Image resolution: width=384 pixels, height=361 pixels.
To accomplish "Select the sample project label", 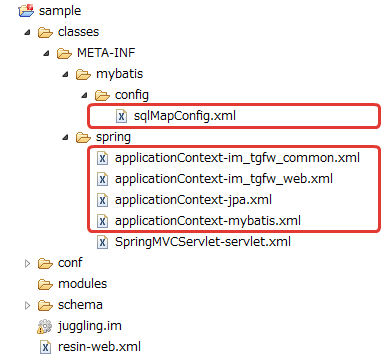I will [60, 11].
